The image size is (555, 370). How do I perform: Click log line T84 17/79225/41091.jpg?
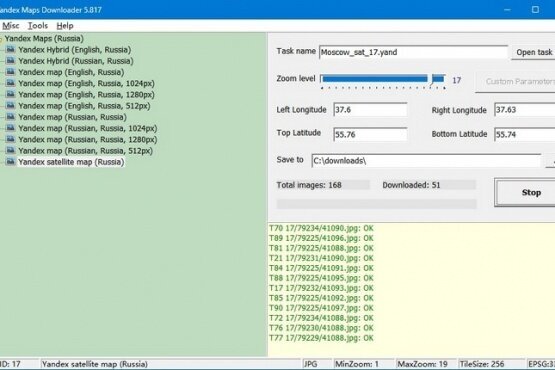321,268
